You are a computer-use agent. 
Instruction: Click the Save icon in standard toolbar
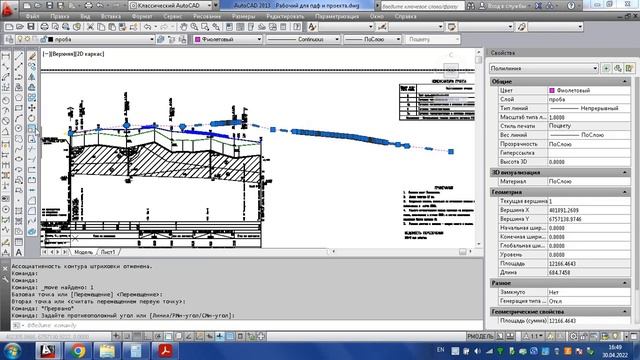(31, 27)
